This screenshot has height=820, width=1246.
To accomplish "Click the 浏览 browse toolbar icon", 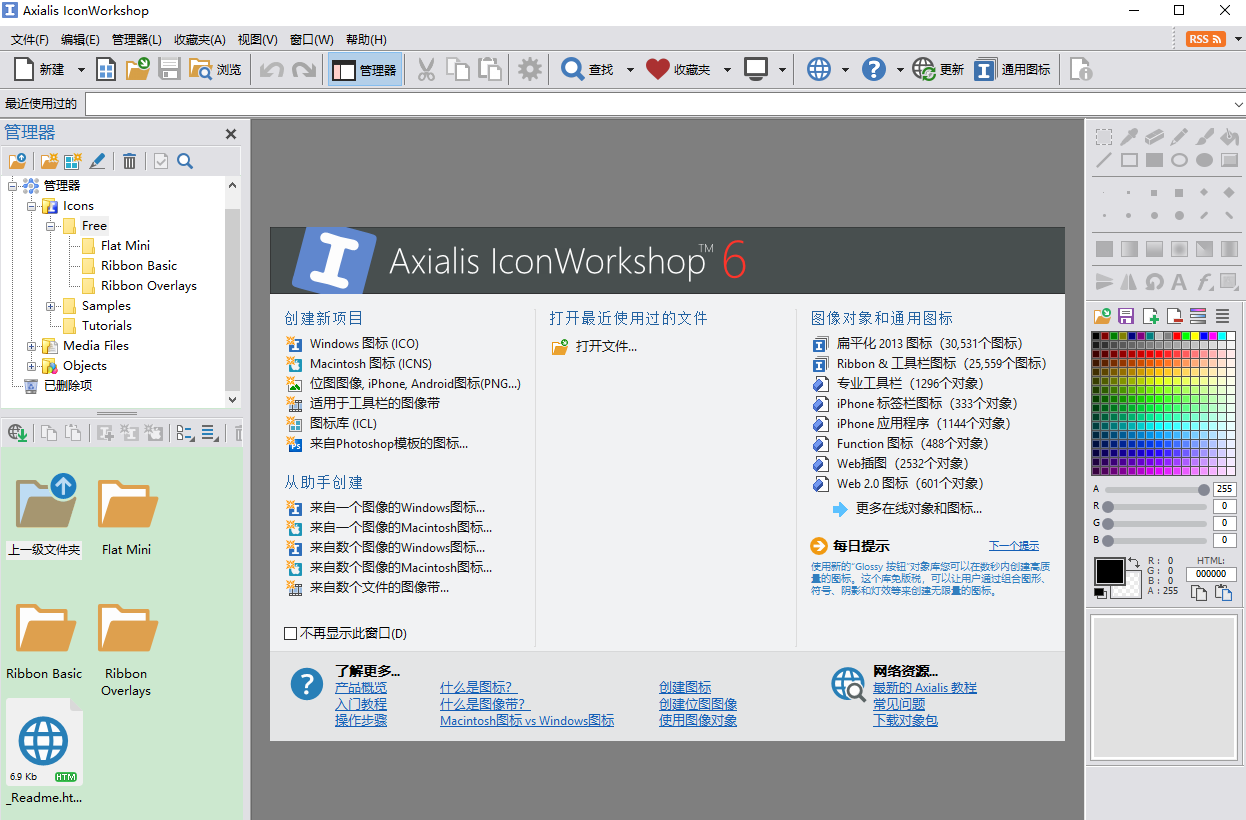I will [x=215, y=69].
